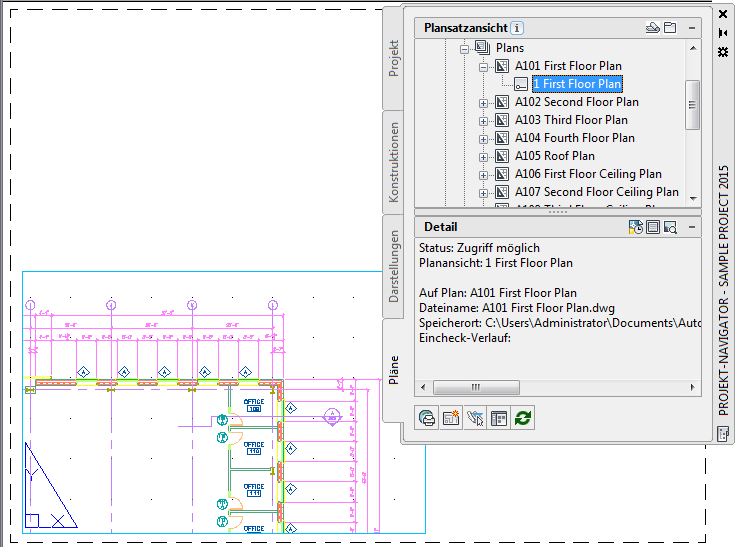Click the info icon beside Plansatzansicht
Screen dimensions: 735x547
coord(517,28)
